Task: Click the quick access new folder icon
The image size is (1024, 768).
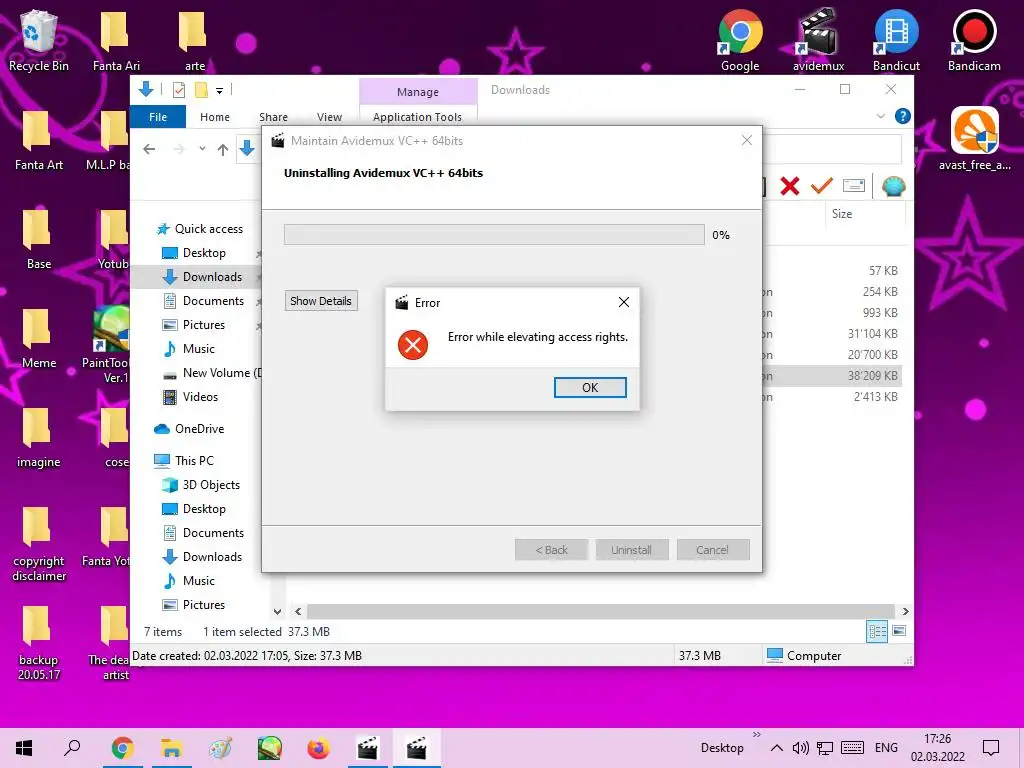Action: click(x=201, y=90)
